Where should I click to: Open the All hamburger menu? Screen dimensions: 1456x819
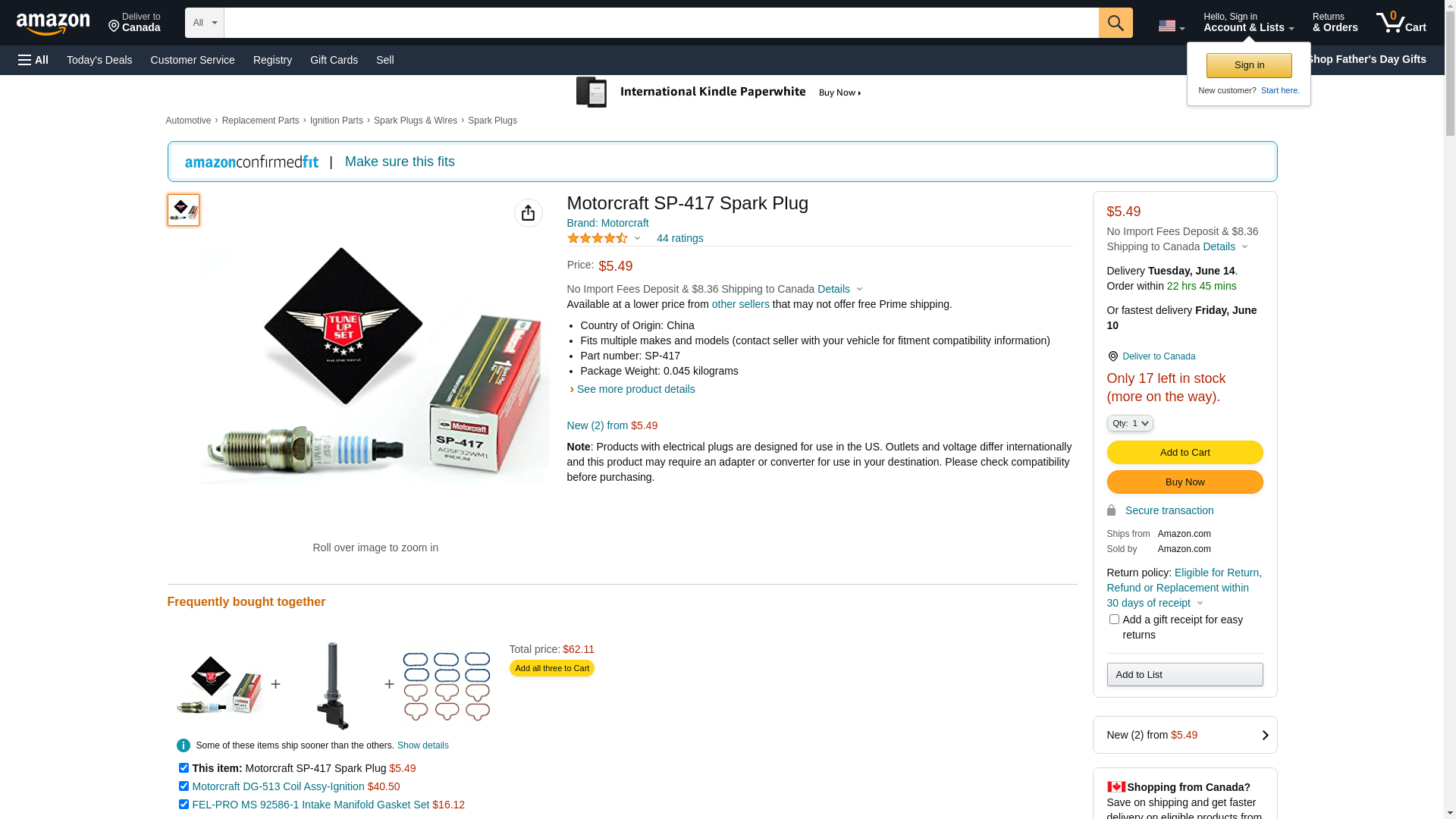(33, 60)
